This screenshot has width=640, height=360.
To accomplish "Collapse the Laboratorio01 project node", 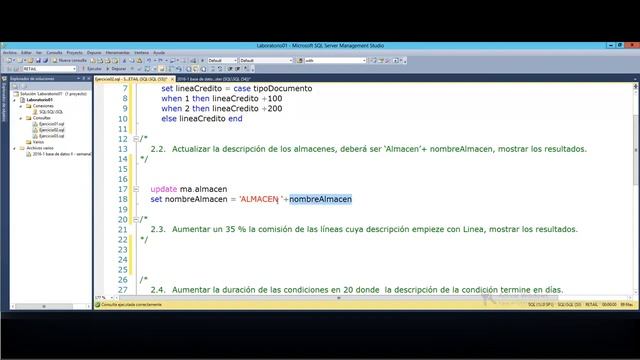I will click(x=15, y=100).
